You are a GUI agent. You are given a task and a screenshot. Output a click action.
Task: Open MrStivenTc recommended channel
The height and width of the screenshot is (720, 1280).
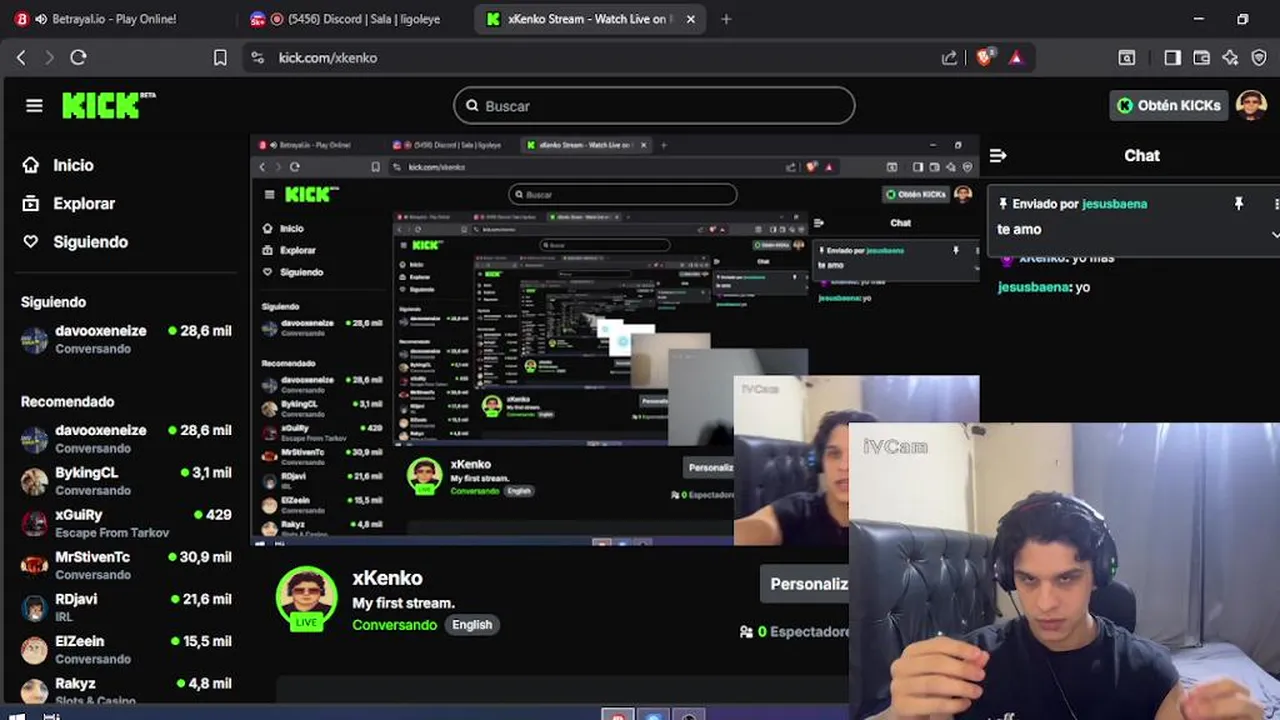click(x=126, y=565)
